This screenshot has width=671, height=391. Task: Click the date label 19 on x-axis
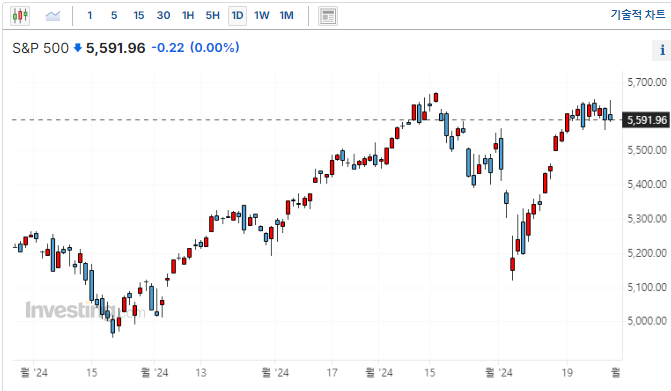pos(567,373)
